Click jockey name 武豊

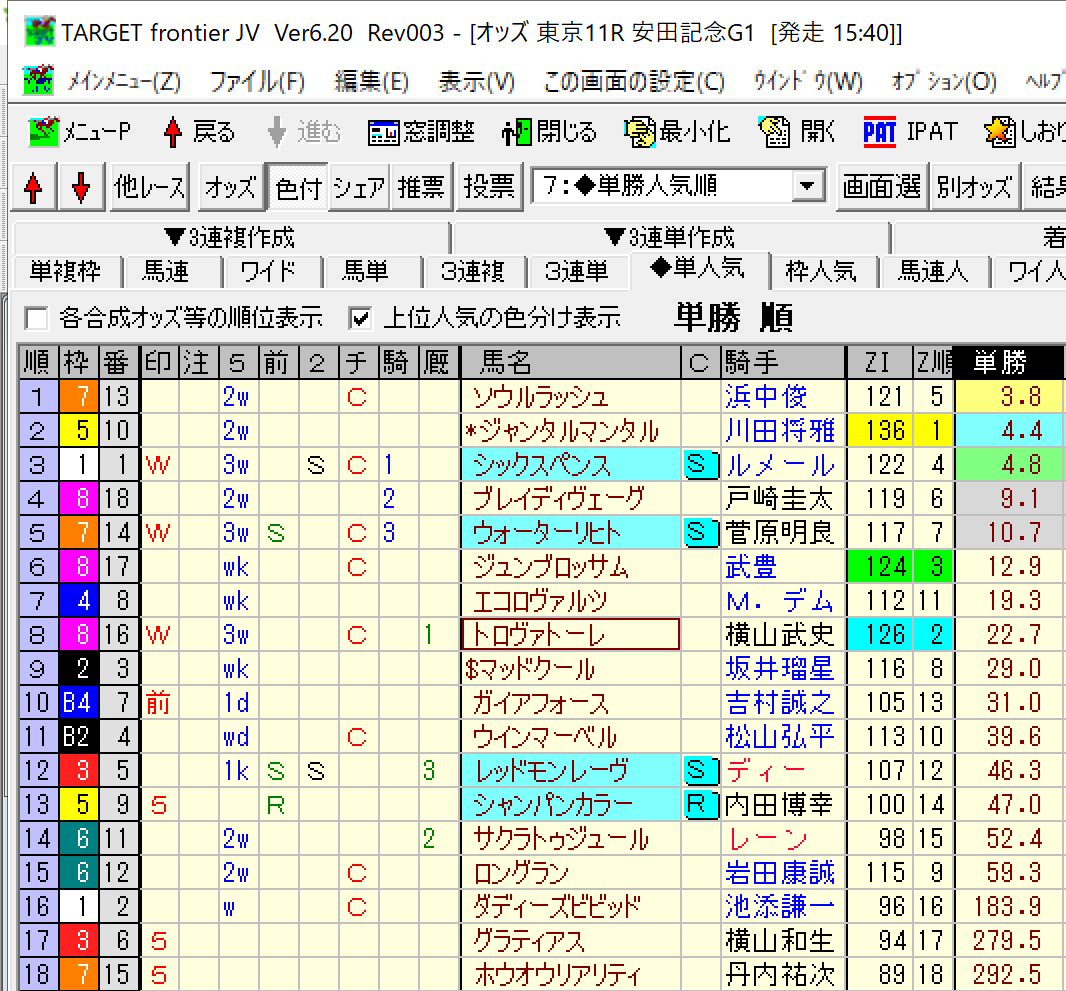751,567
